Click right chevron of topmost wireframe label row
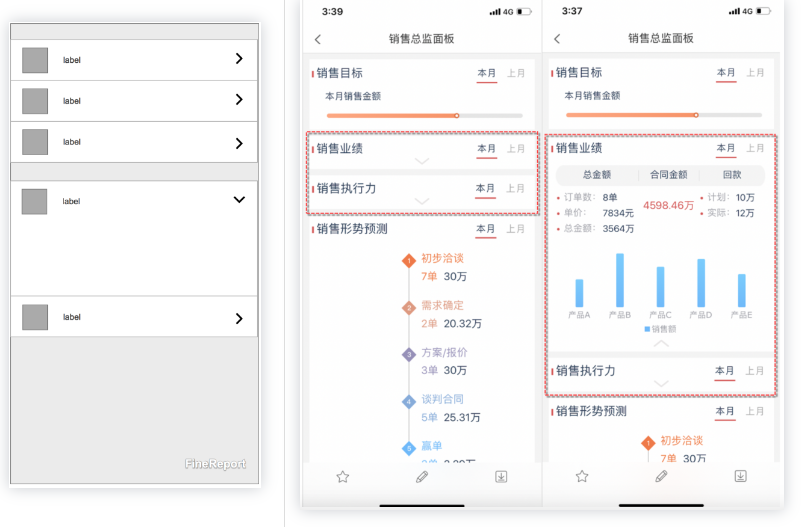This screenshot has width=801, height=527. (239, 59)
